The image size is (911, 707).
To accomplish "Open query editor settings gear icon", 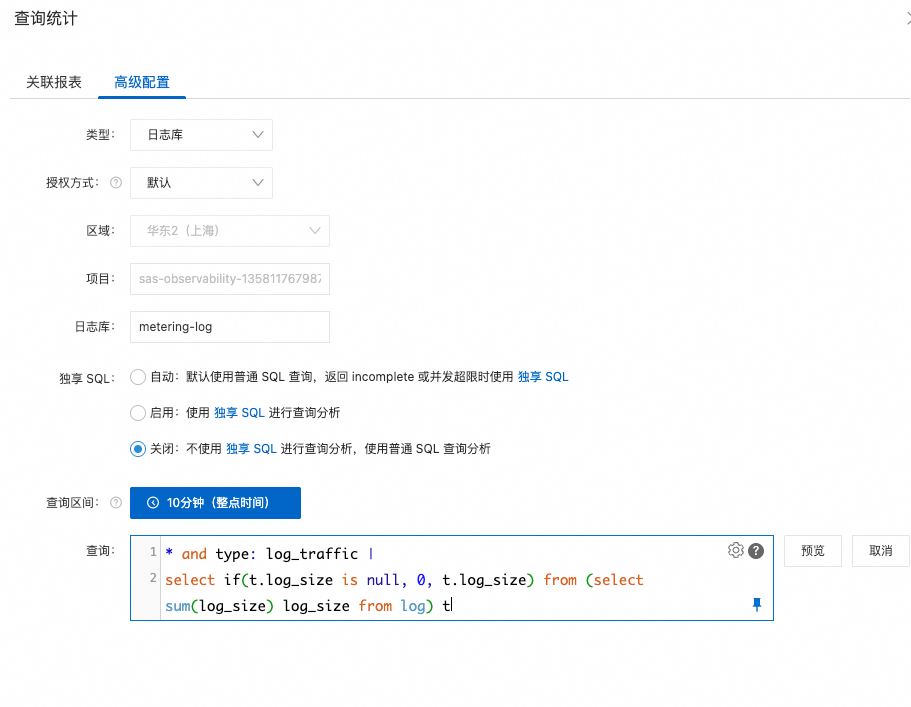I will [x=736, y=550].
